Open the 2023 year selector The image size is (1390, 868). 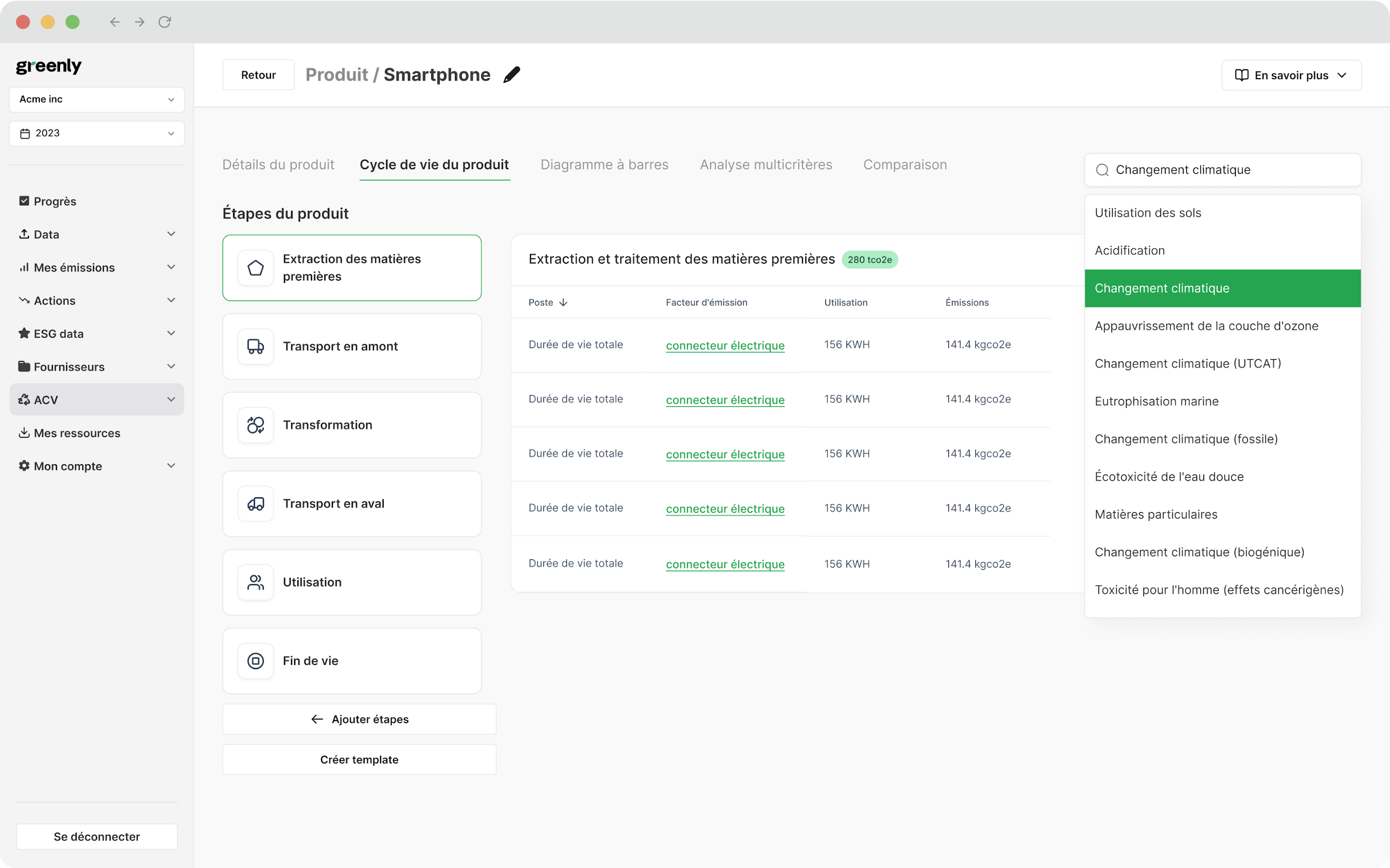(96, 133)
